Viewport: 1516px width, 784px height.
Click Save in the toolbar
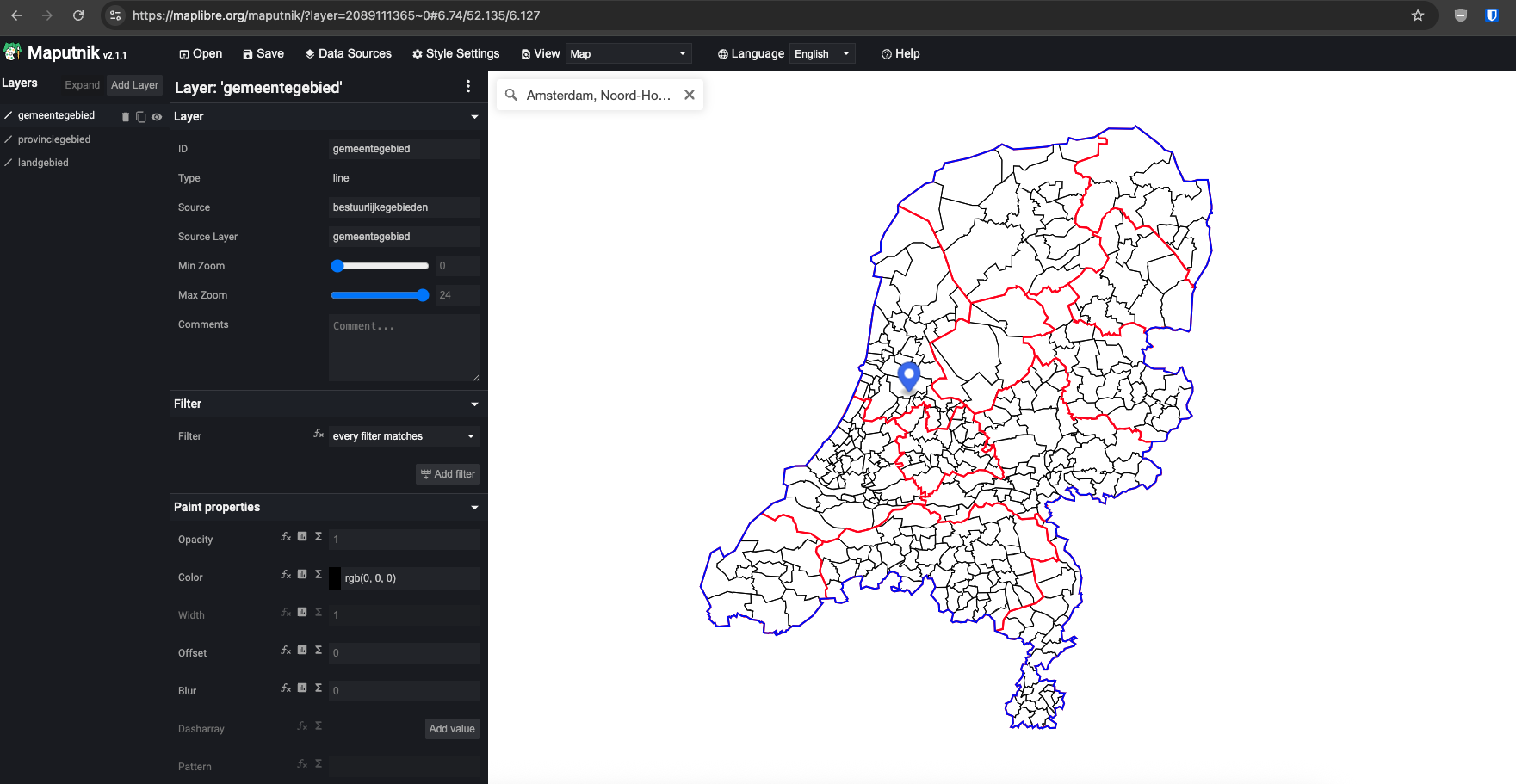263,53
